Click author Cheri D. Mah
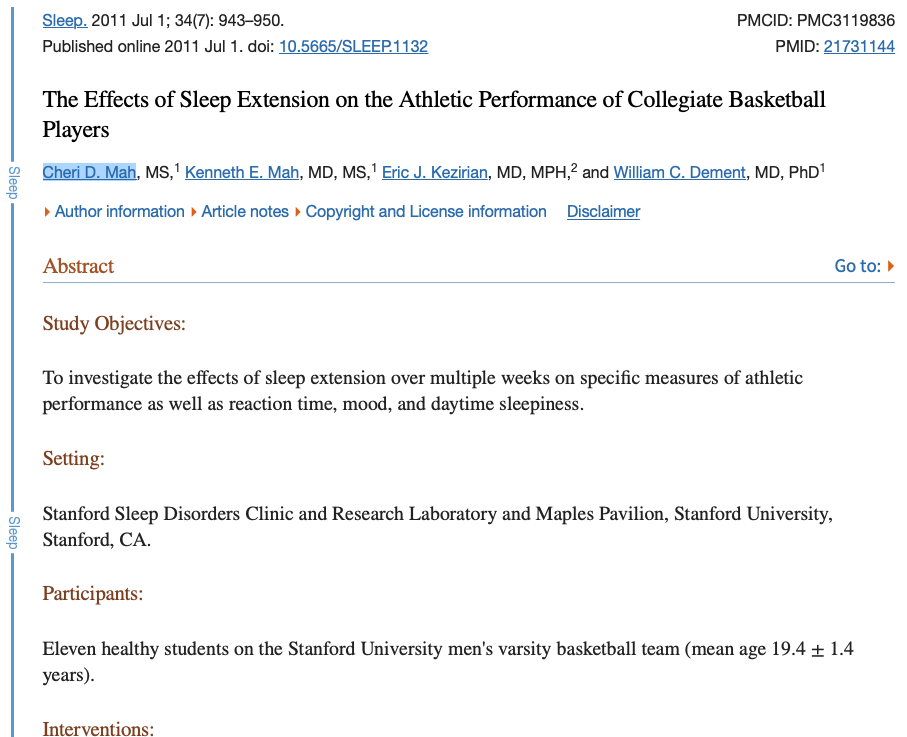Image resolution: width=907 pixels, height=737 pixels. pos(90,172)
